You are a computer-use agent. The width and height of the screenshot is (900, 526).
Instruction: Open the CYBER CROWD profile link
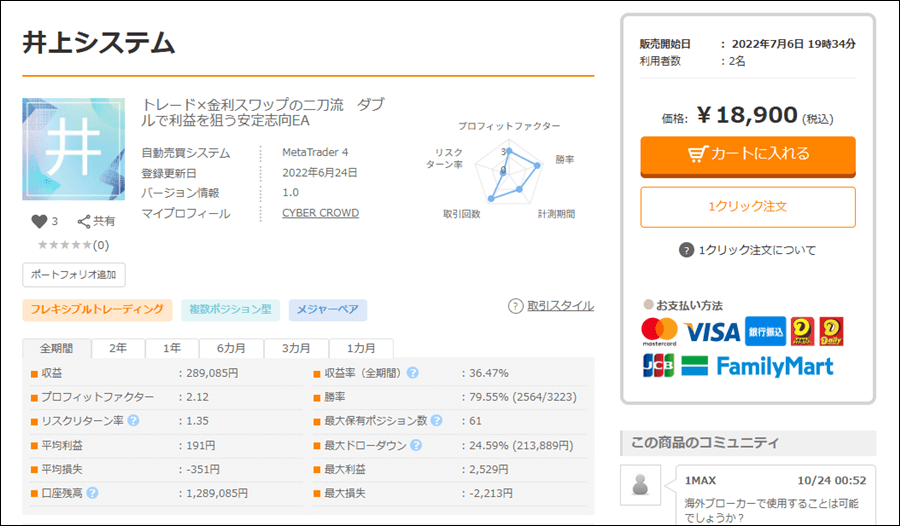click(x=320, y=213)
